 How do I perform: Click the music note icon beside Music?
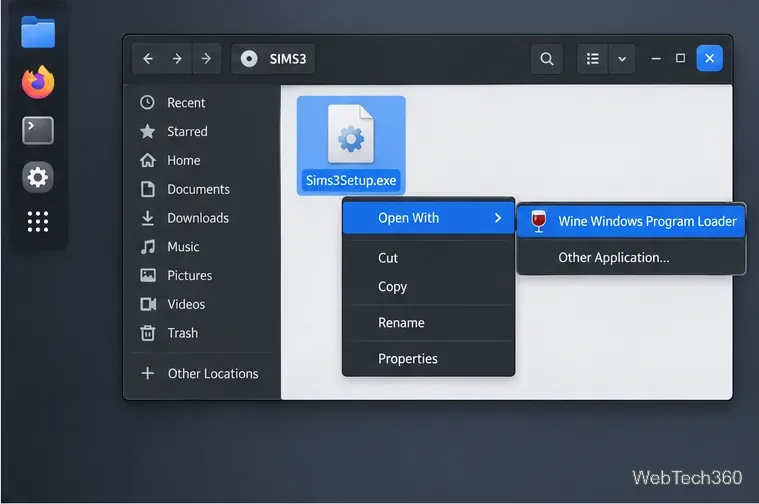click(148, 247)
